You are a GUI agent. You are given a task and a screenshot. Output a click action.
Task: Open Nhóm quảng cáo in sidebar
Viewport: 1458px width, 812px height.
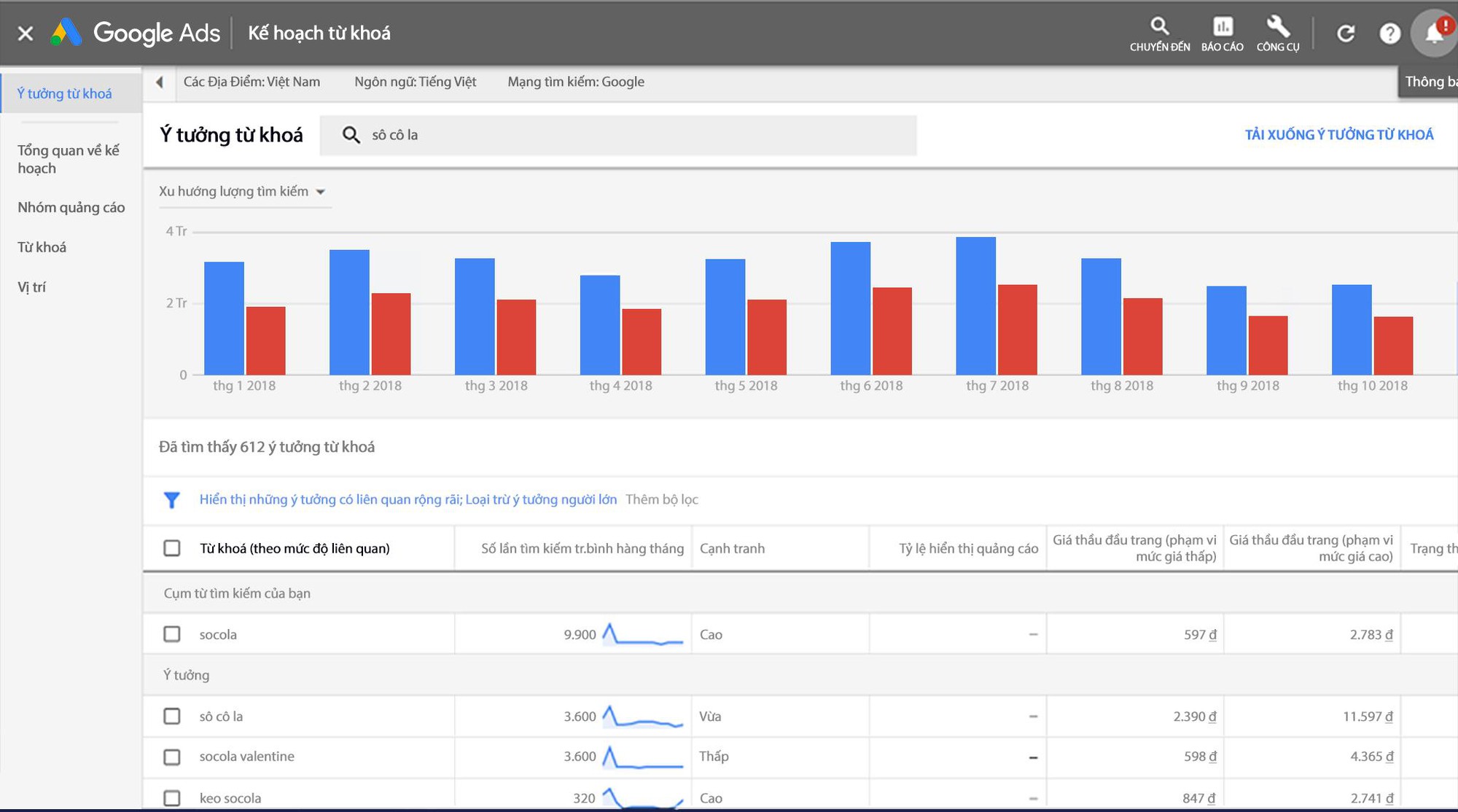tap(71, 208)
